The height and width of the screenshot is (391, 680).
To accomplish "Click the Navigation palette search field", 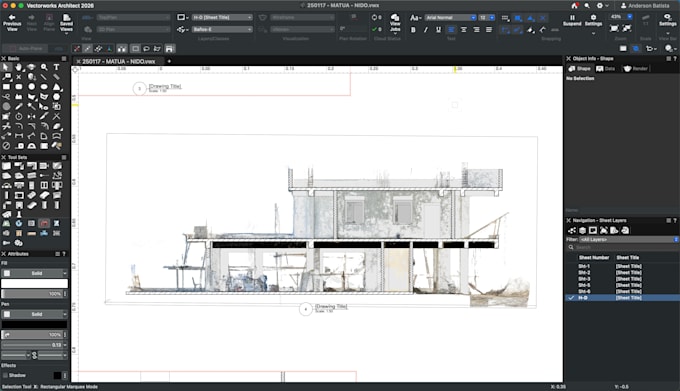I will click(622, 247).
